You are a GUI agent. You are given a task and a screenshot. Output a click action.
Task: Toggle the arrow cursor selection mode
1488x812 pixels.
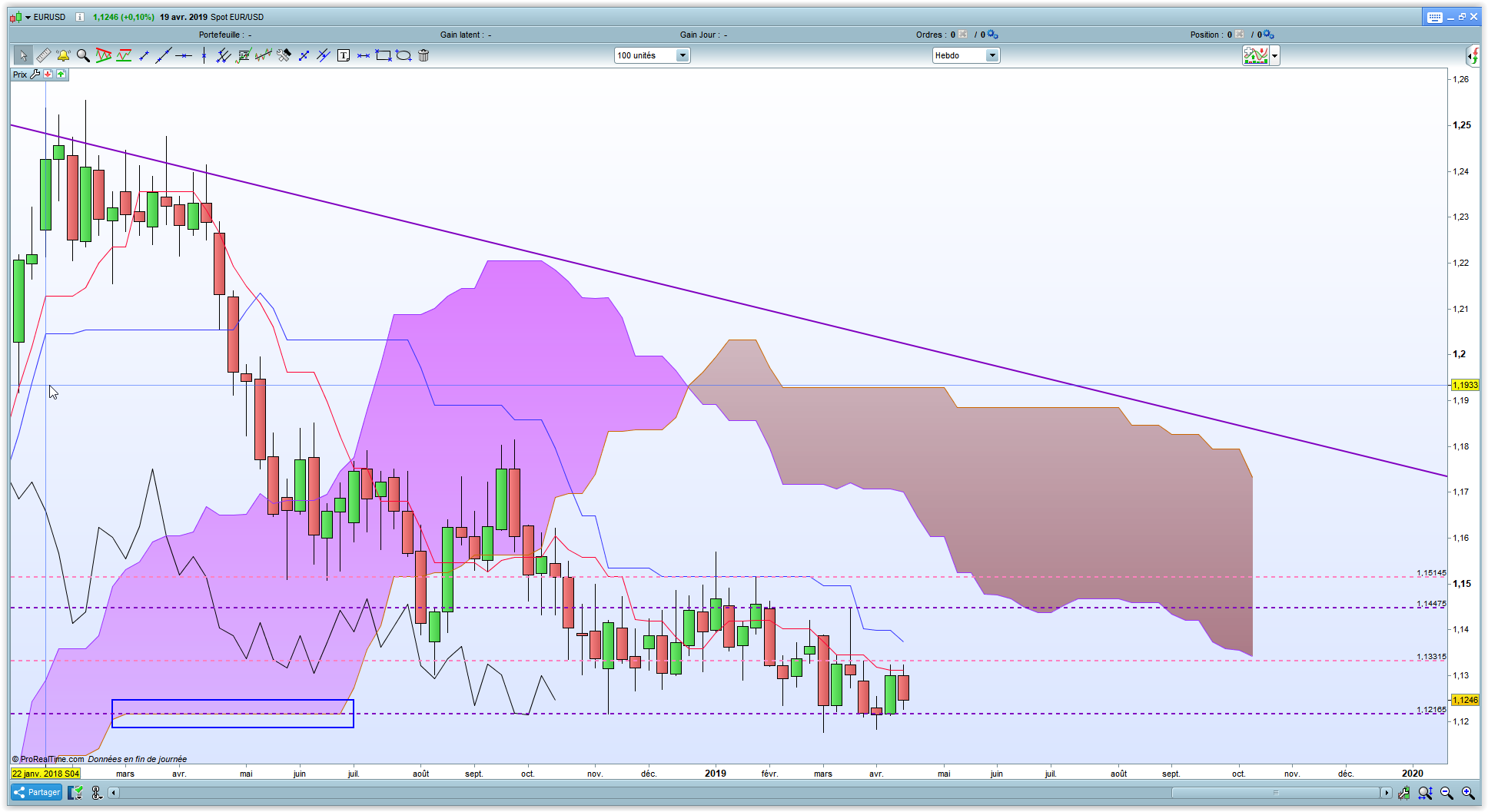click(x=23, y=55)
